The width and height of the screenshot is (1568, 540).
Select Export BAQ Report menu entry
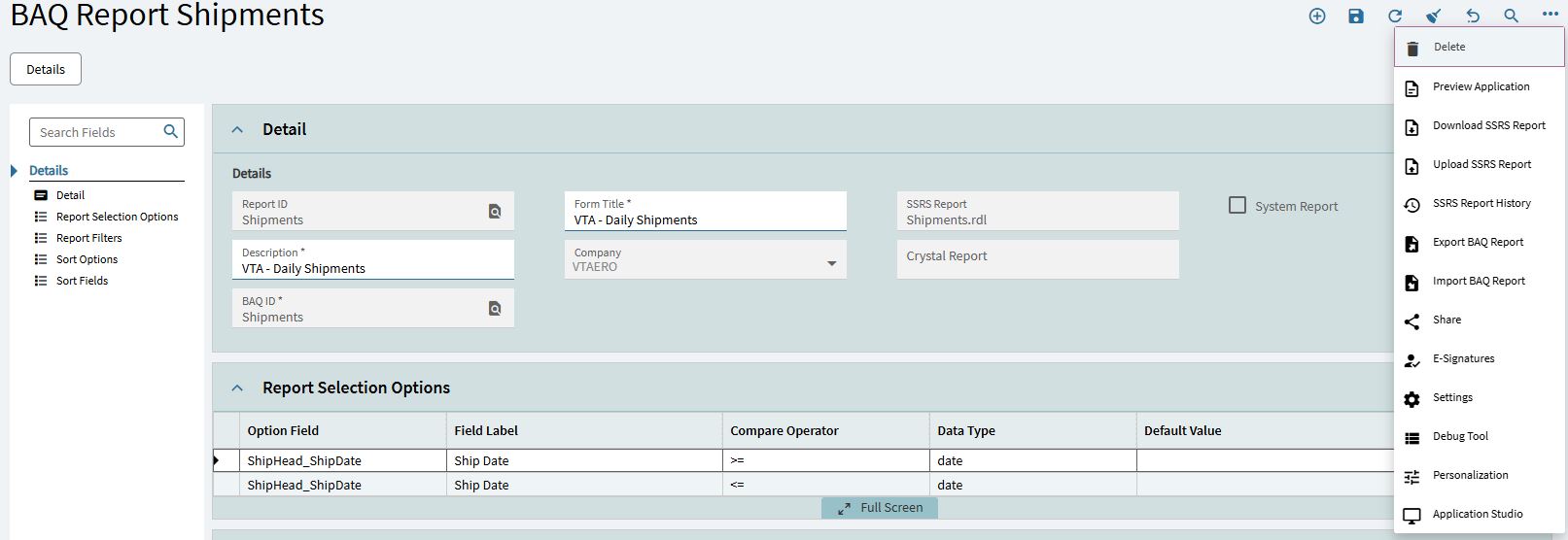1480,242
